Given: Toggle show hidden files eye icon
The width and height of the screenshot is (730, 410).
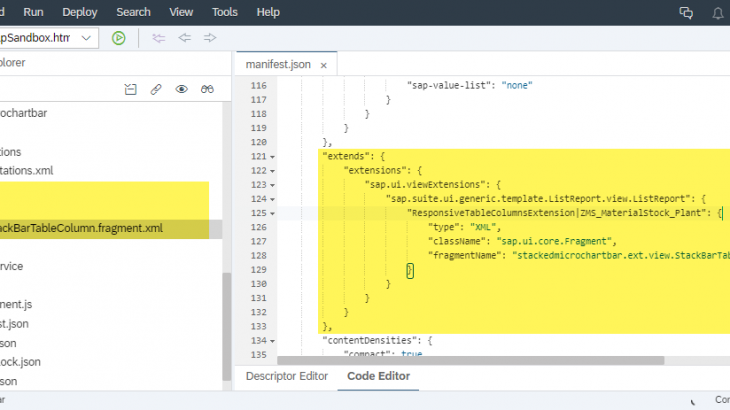Looking at the screenshot, I should coord(182,89).
